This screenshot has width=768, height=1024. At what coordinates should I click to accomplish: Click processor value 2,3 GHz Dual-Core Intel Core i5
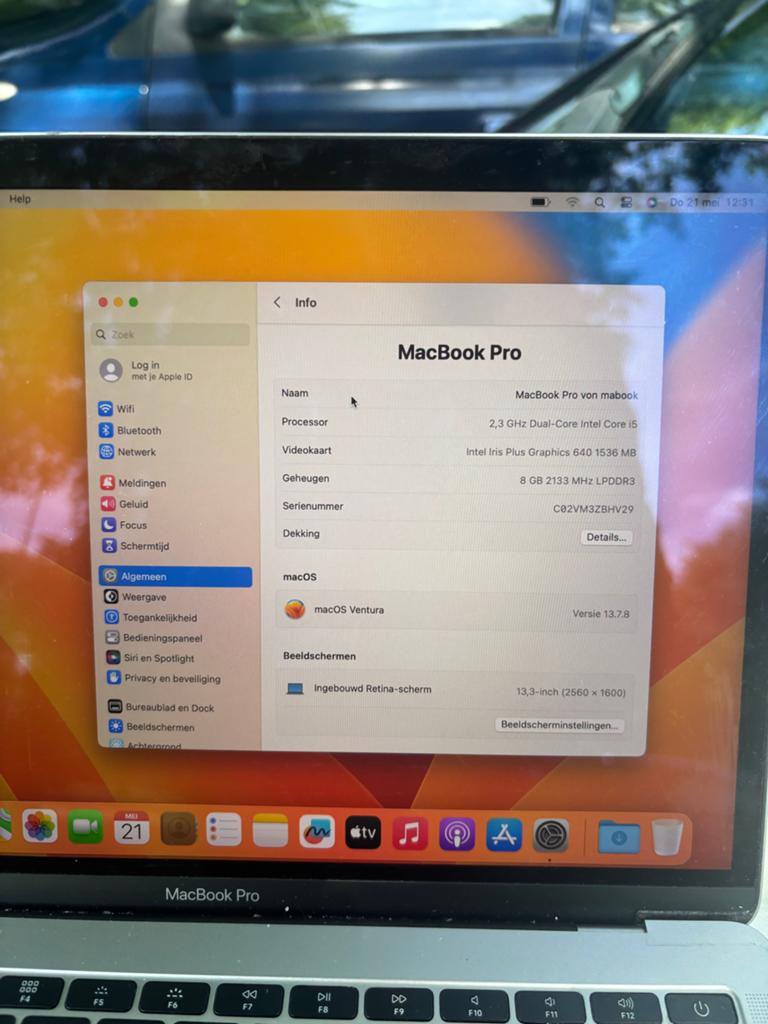coord(563,423)
